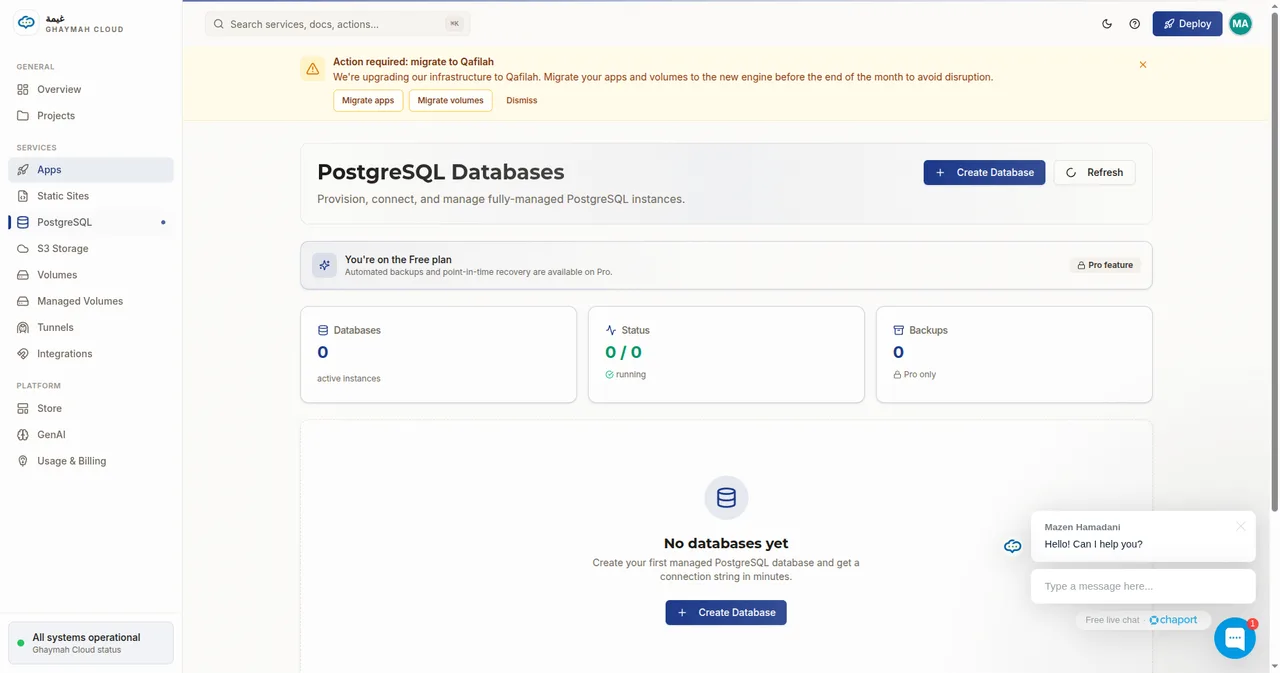Viewport: 1280px width, 673px height.
Task: Click the Backups card archive icon
Action: pos(898,330)
